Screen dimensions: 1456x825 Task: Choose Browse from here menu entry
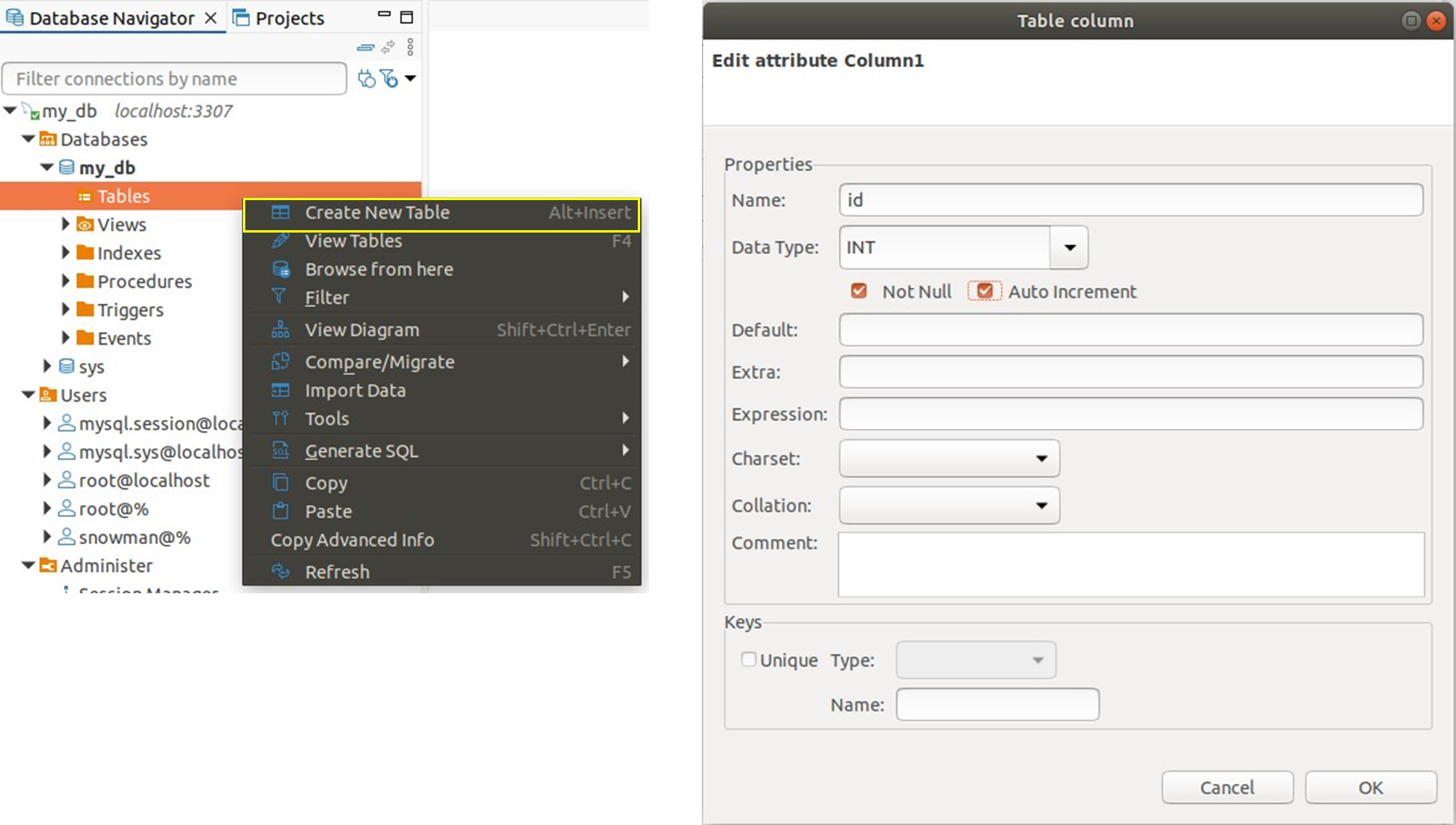[442, 270]
